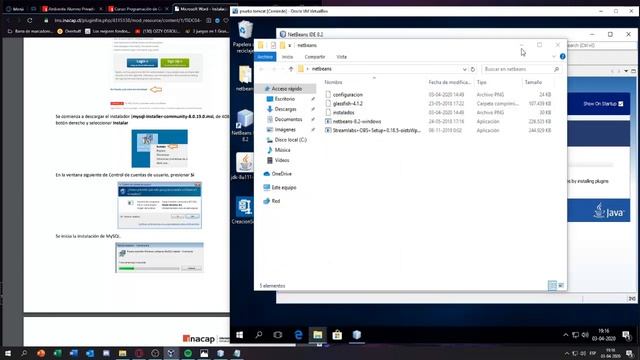The height and width of the screenshot is (360, 640).
Task: Expand the Explorer ribbon with the chevron
Action: pyautogui.click(x=554, y=56)
